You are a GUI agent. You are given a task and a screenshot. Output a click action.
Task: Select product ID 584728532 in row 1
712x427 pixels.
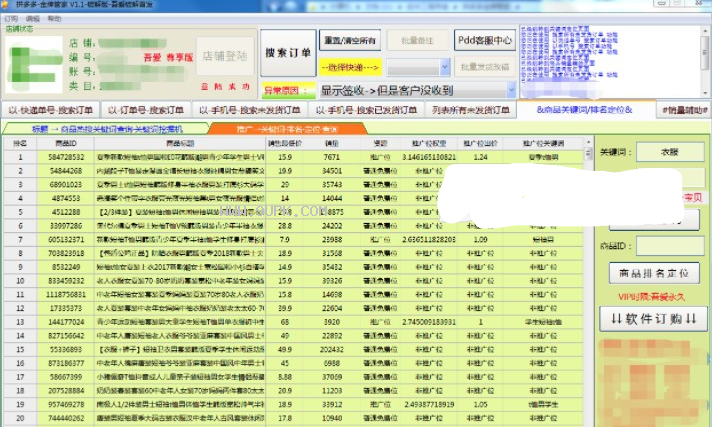pyautogui.click(x=66, y=157)
